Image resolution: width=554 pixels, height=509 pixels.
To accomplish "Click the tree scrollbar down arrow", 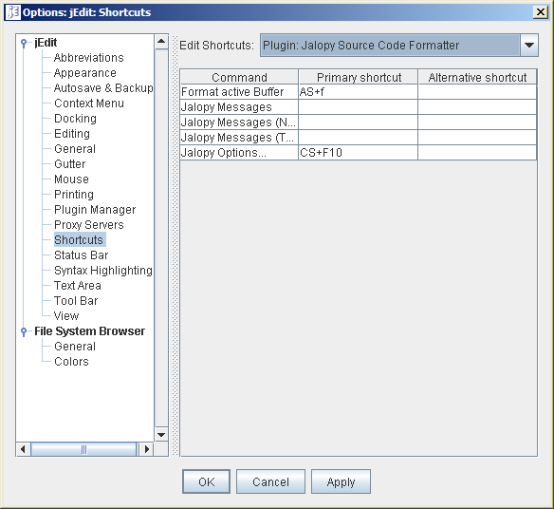I will click(x=161, y=434).
